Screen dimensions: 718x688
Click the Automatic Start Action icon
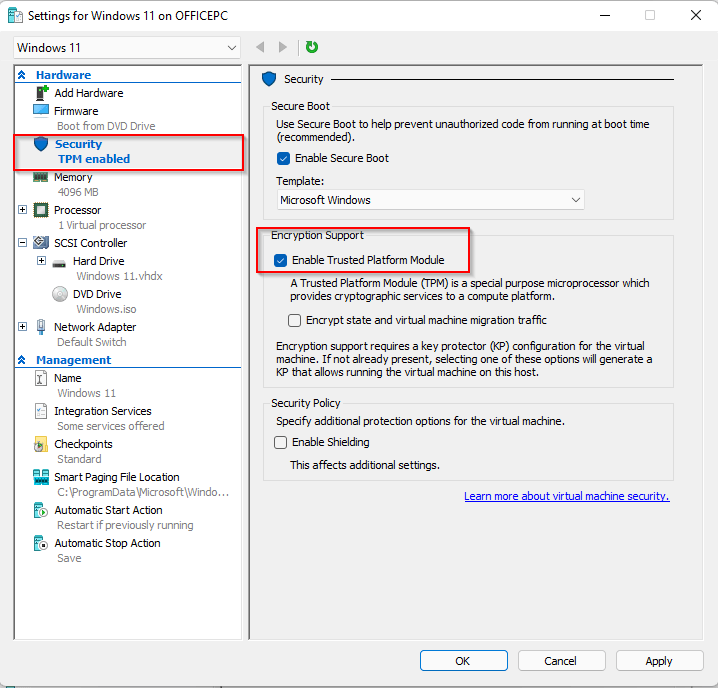pos(41,510)
